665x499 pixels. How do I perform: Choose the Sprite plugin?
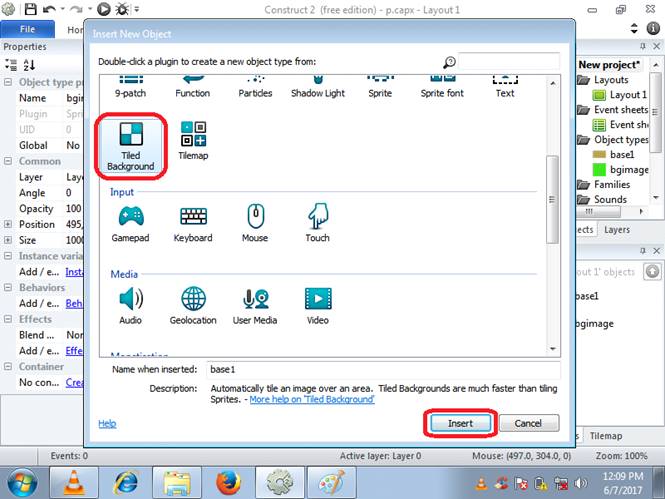[380, 87]
